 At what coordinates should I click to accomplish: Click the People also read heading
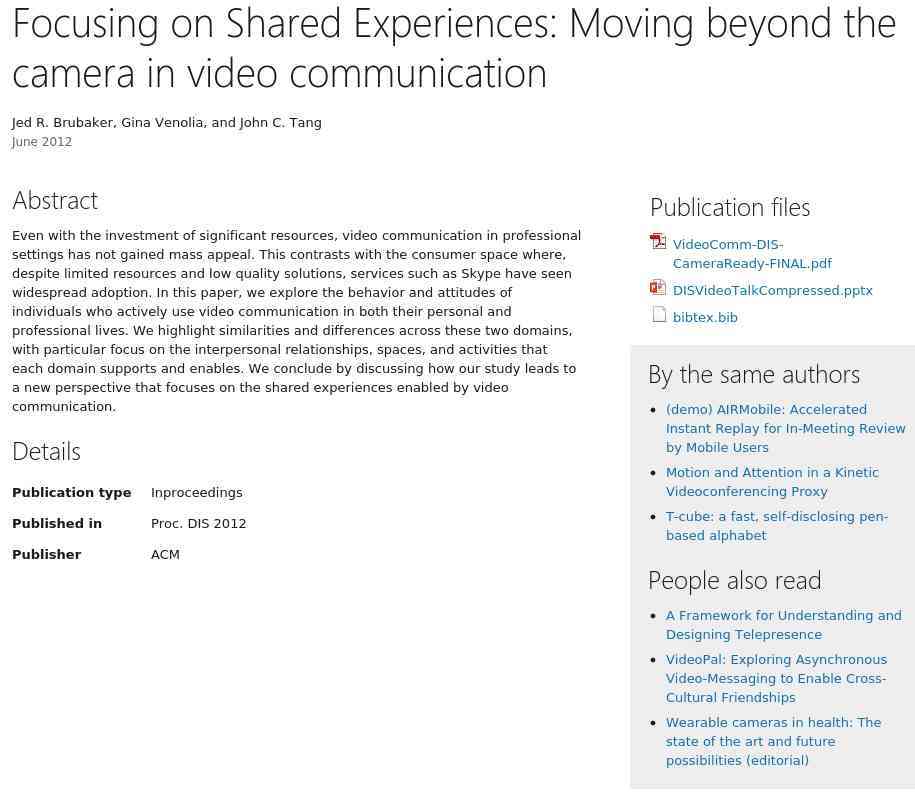[735, 580]
